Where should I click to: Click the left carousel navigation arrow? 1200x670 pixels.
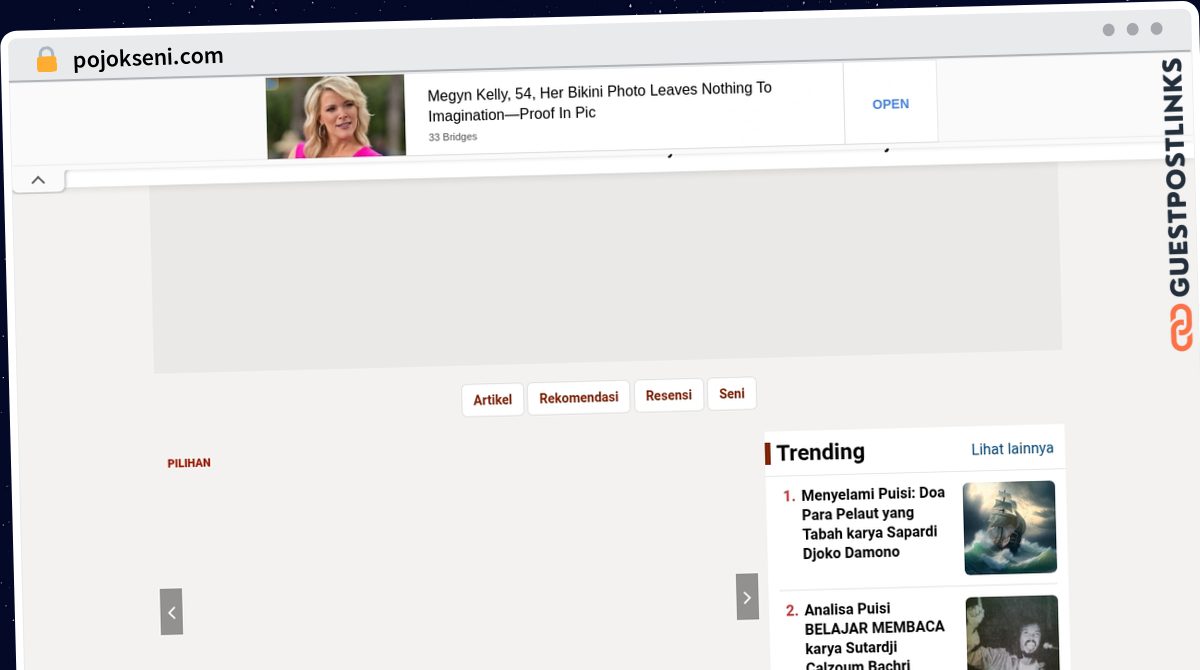171,612
